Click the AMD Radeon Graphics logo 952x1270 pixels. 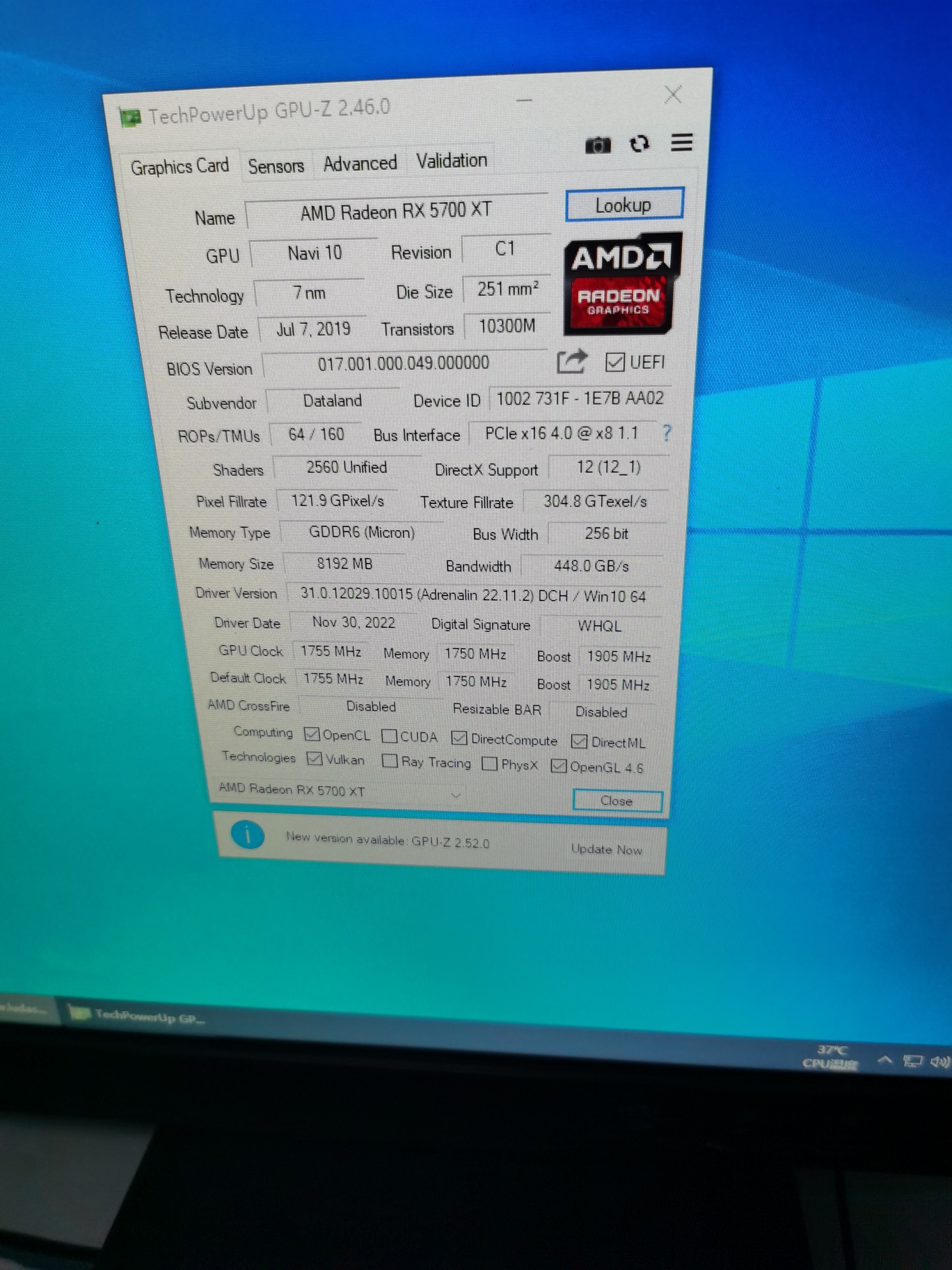coord(621,283)
